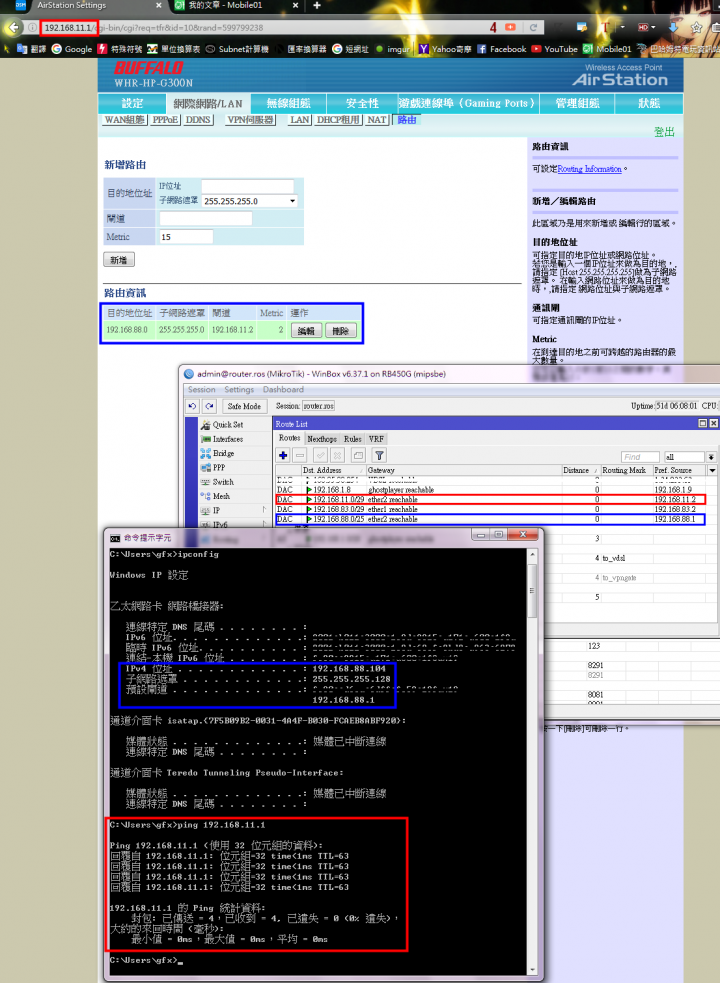The width and height of the screenshot is (720, 983).
Task: Open the NAT sub-tab
Action: coord(376,120)
